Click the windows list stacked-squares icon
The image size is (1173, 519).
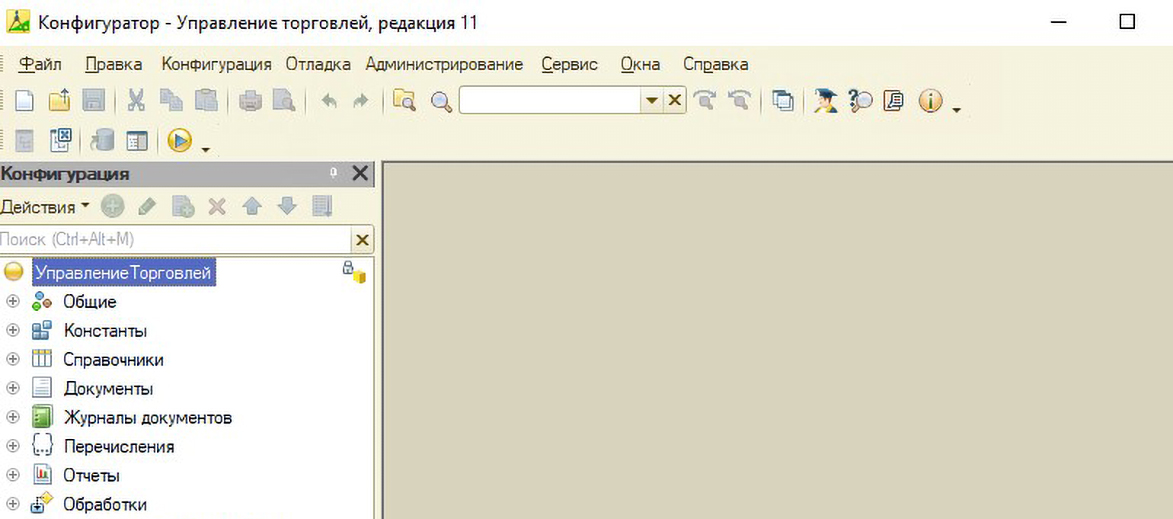pyautogui.click(x=784, y=101)
